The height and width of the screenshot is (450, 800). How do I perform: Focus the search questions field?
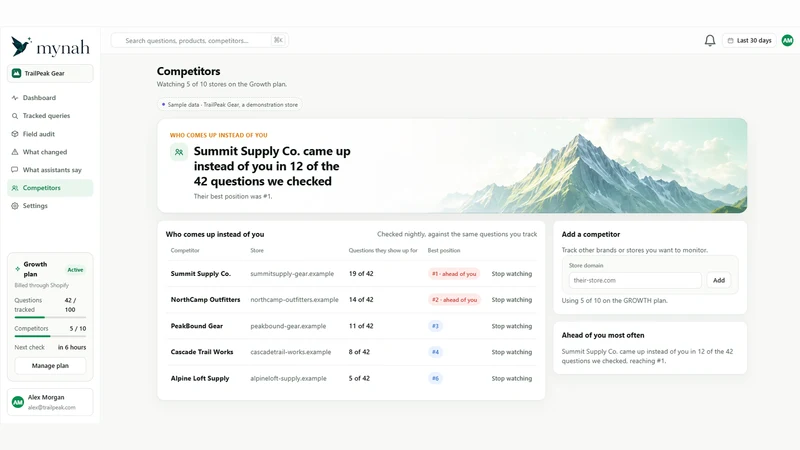tap(199, 40)
